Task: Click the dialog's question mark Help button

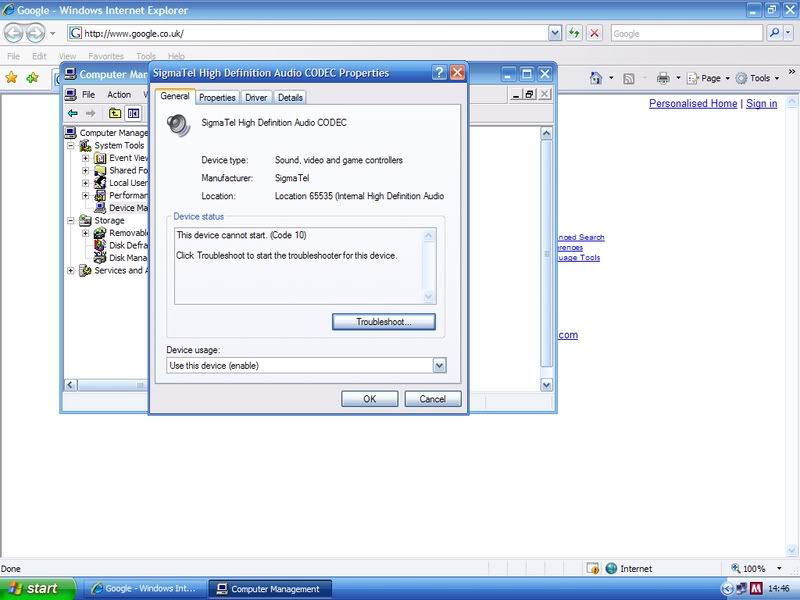Action: (x=439, y=73)
